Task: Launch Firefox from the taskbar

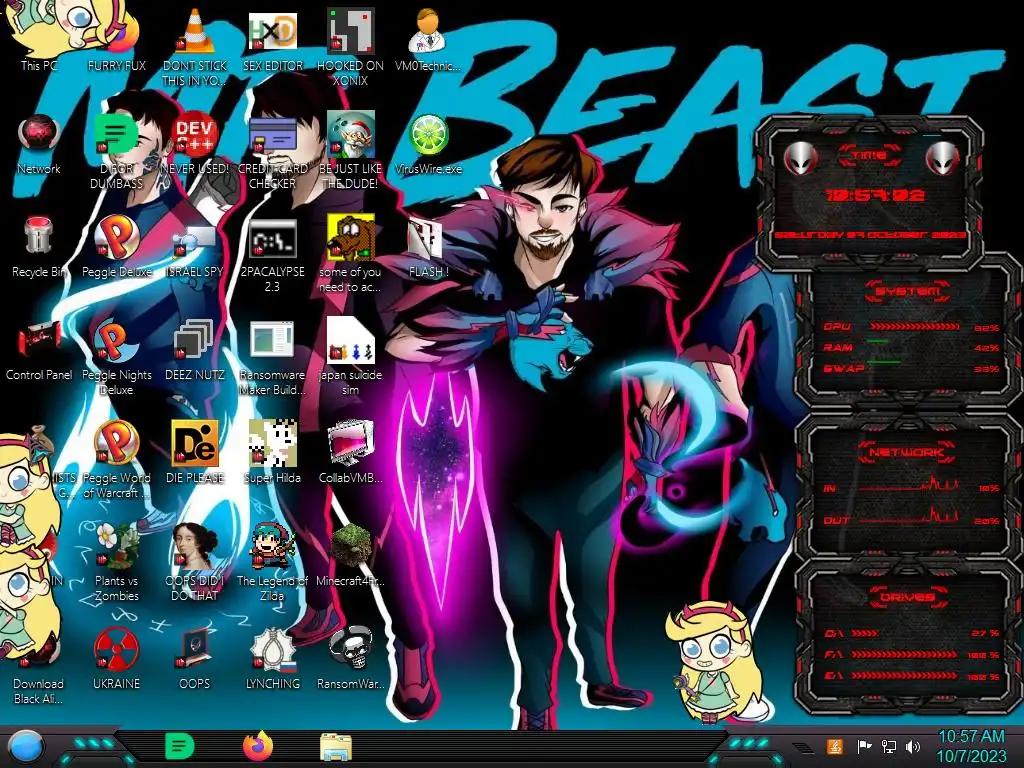Action: click(x=258, y=746)
